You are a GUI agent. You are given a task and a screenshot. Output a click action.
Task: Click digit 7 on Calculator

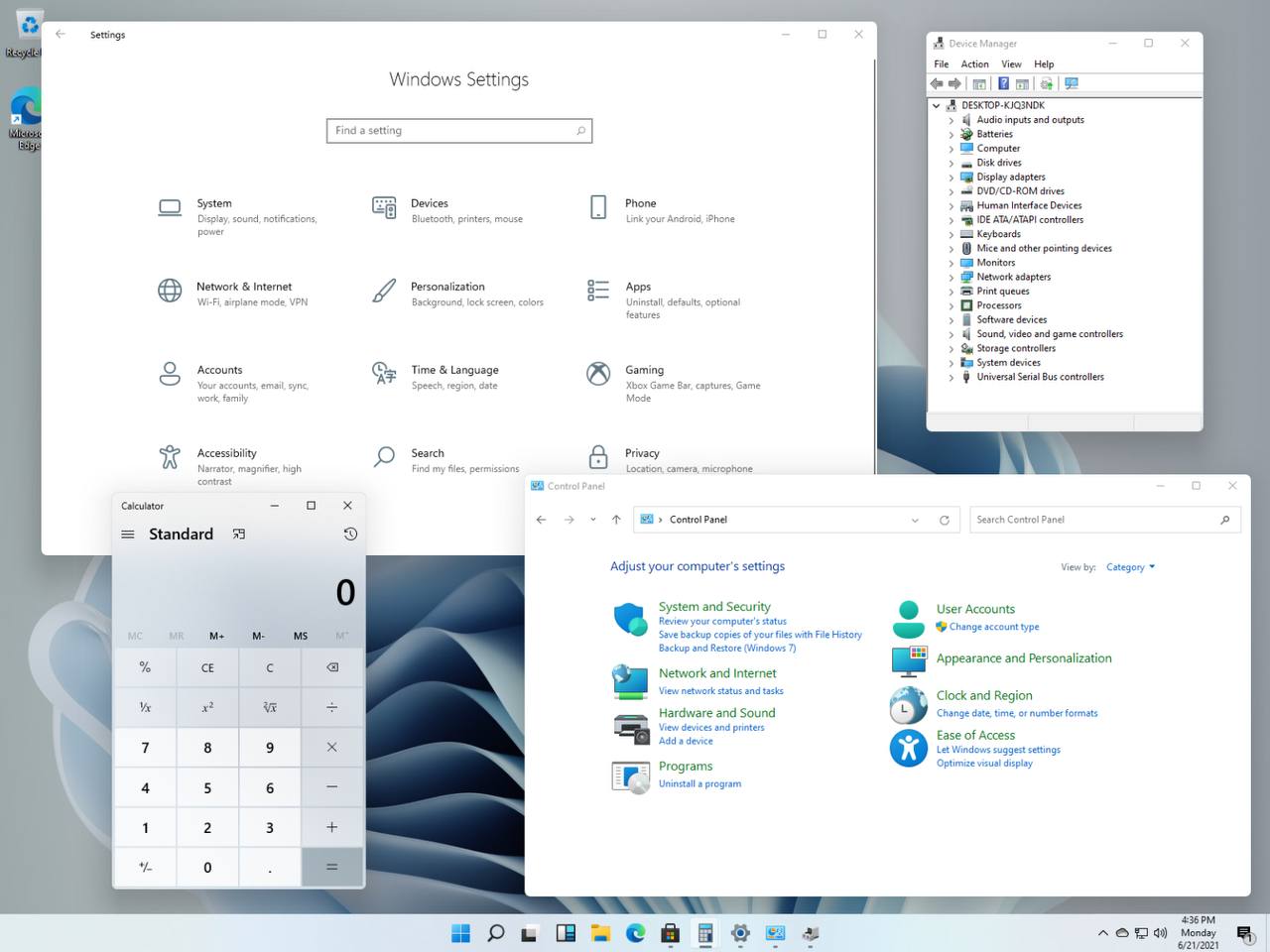tap(146, 748)
